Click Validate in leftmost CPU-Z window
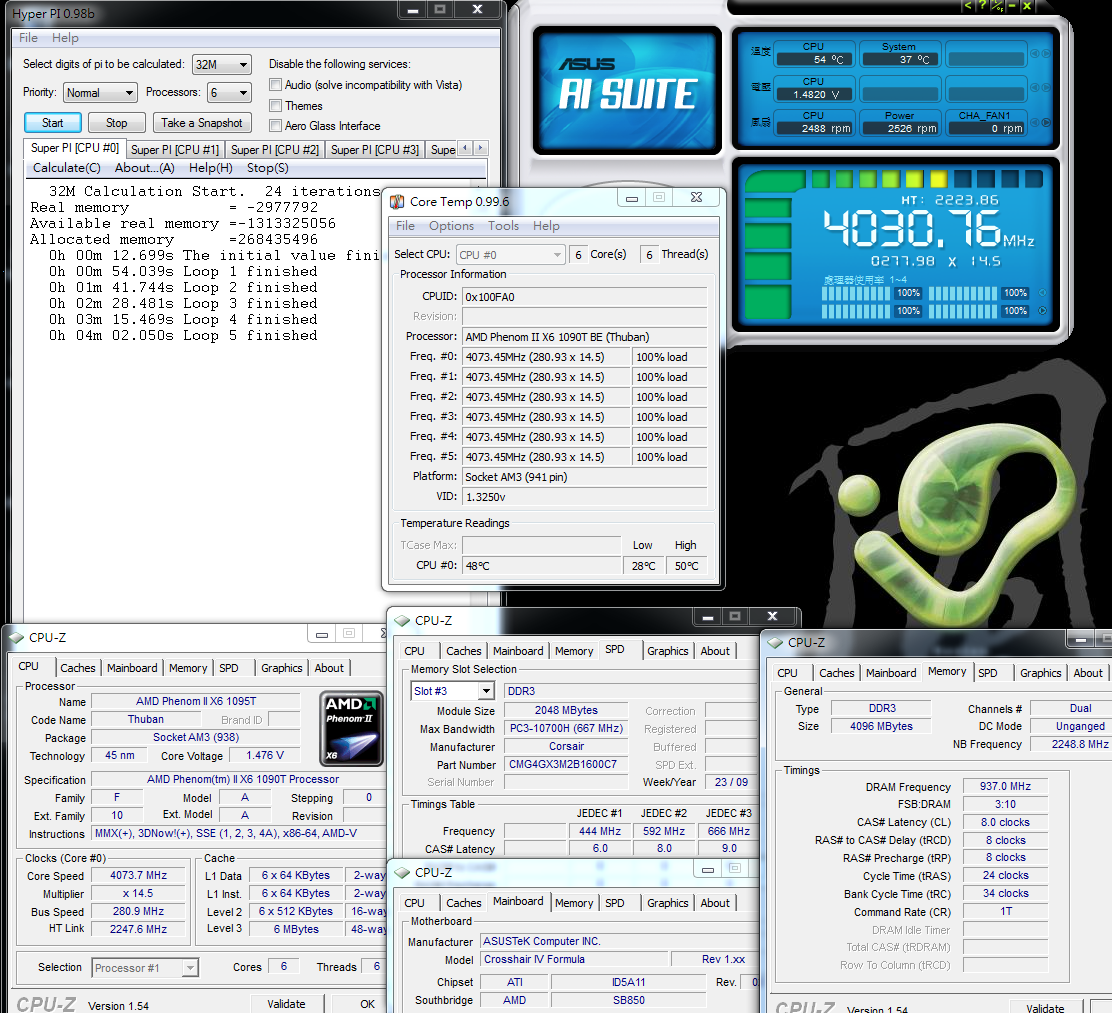Screen dimensions: 1112x1013 pyautogui.click(x=287, y=1004)
